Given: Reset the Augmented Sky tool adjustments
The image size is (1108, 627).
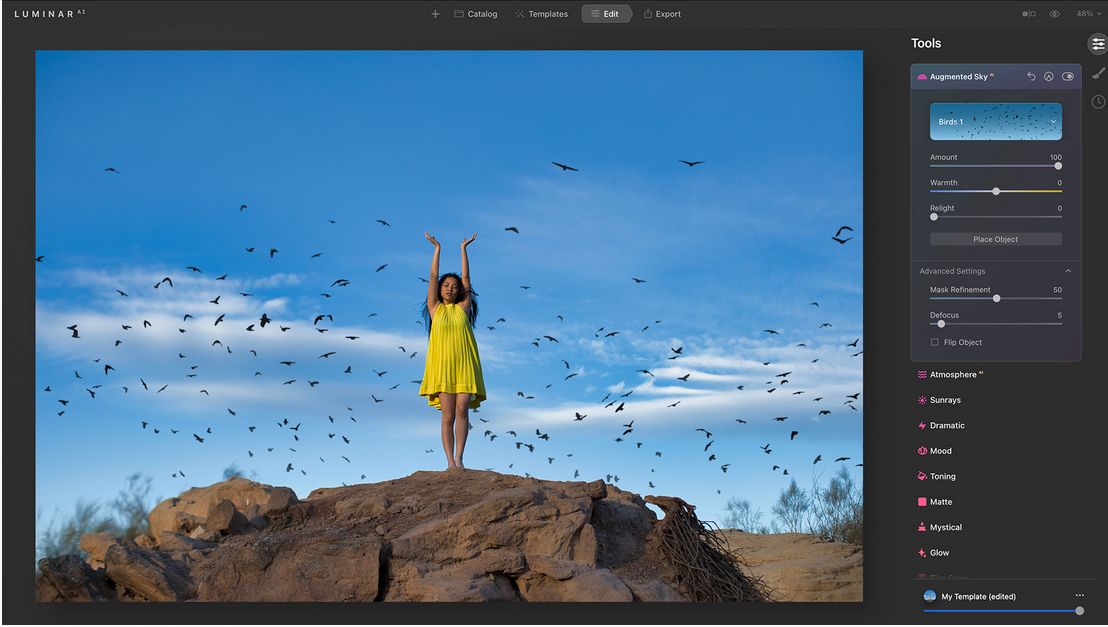Looking at the screenshot, I should coord(1031,77).
